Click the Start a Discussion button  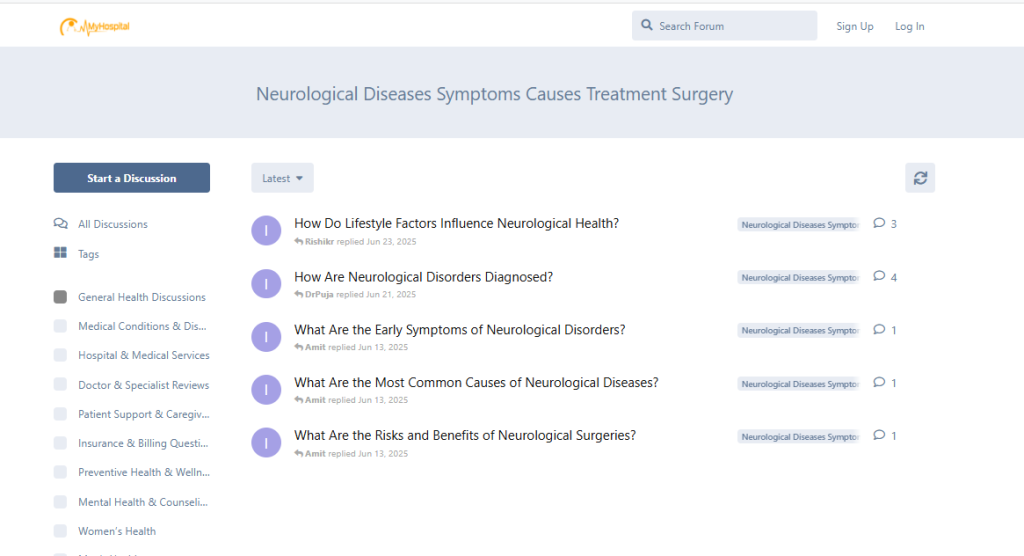click(131, 178)
